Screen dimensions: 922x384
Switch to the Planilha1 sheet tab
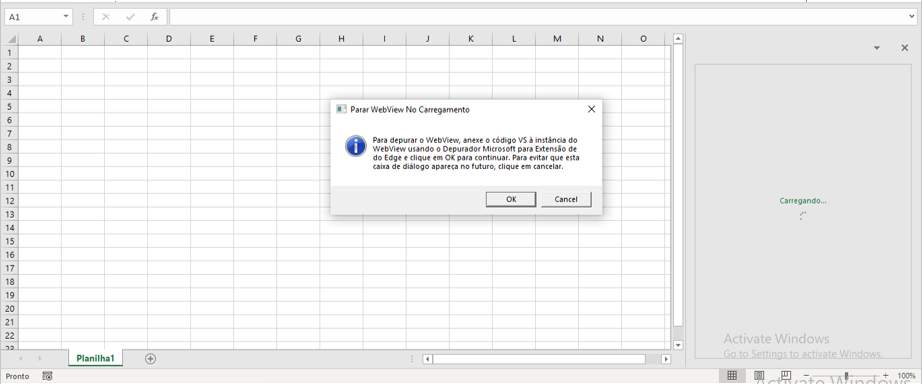pyautogui.click(x=95, y=358)
